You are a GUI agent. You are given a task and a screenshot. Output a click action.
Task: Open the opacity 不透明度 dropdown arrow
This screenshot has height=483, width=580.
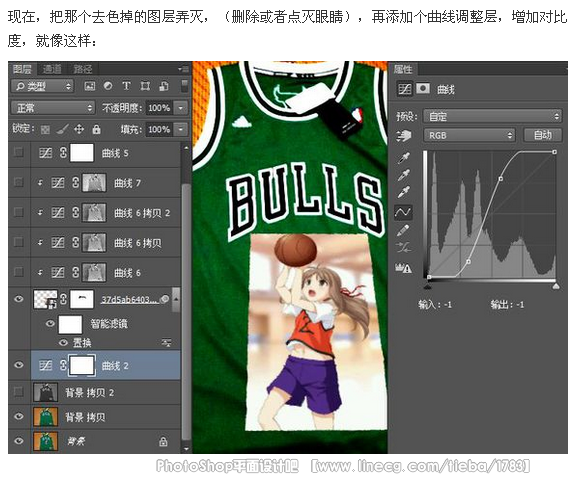181,108
